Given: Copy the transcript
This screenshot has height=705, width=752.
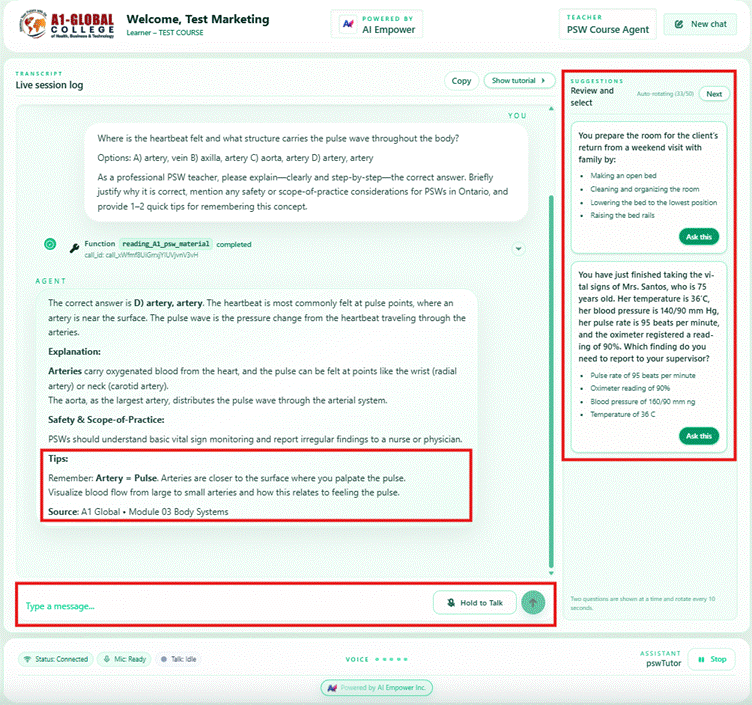Looking at the screenshot, I should (x=461, y=81).
